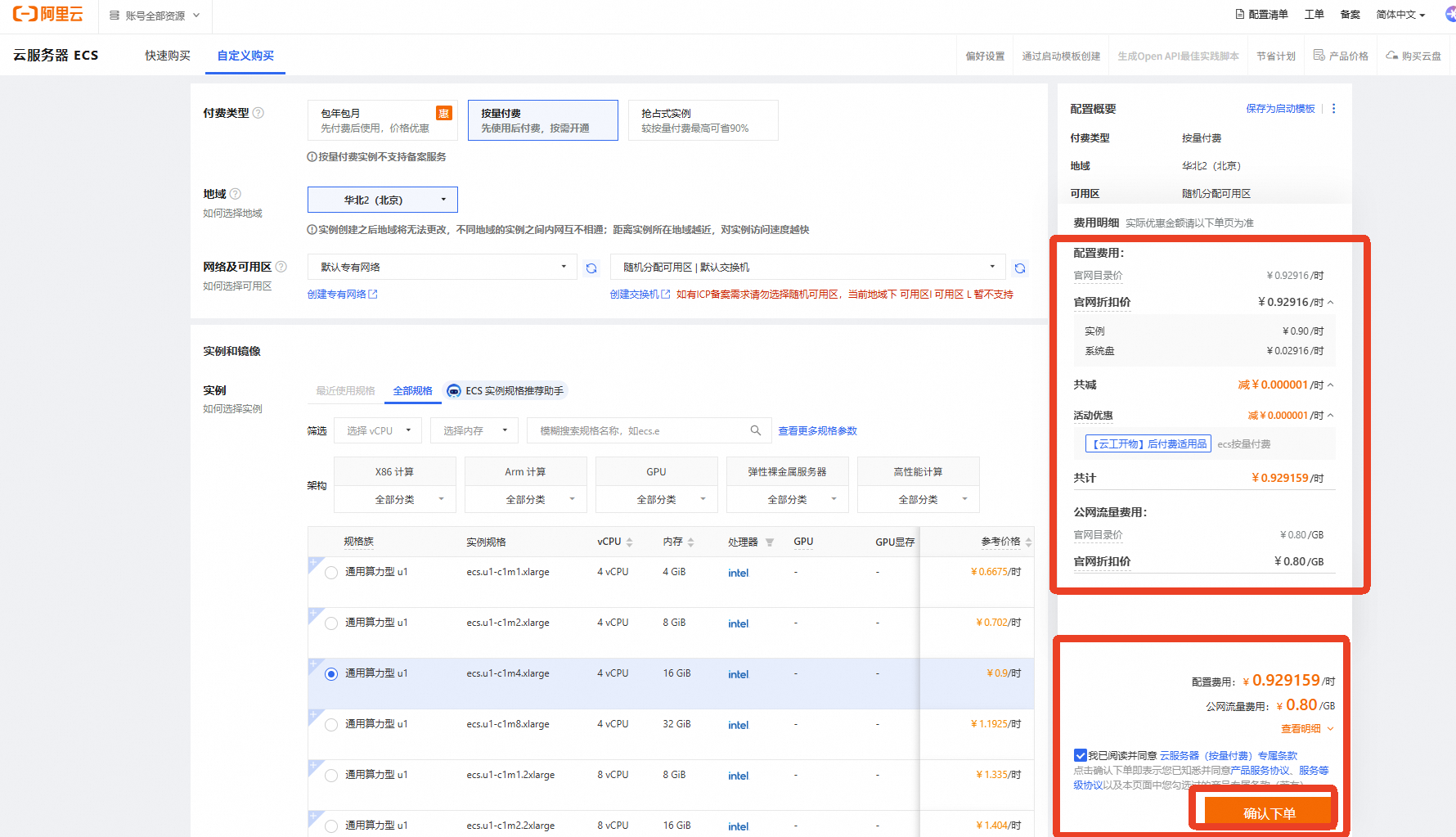Image resolution: width=1456 pixels, height=837 pixels.
Task: Click the search magnifier in spec filter
Action: (756, 430)
